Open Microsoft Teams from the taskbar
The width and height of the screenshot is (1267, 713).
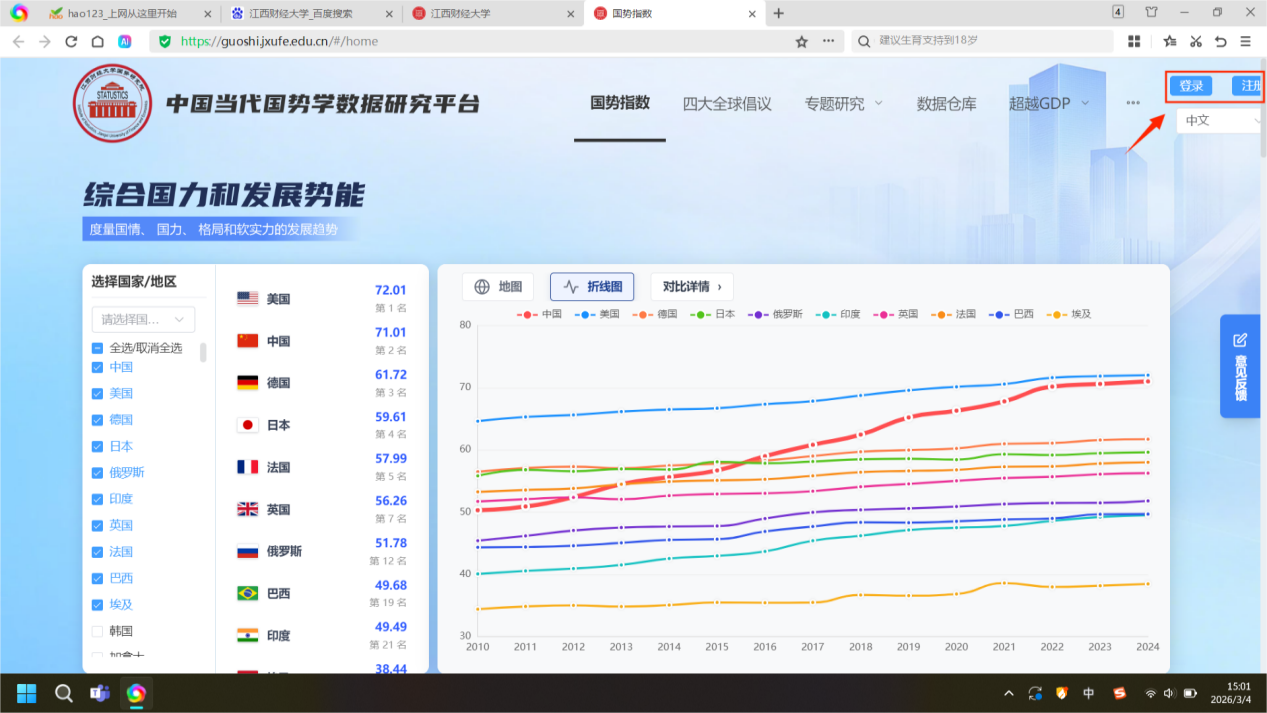point(100,693)
